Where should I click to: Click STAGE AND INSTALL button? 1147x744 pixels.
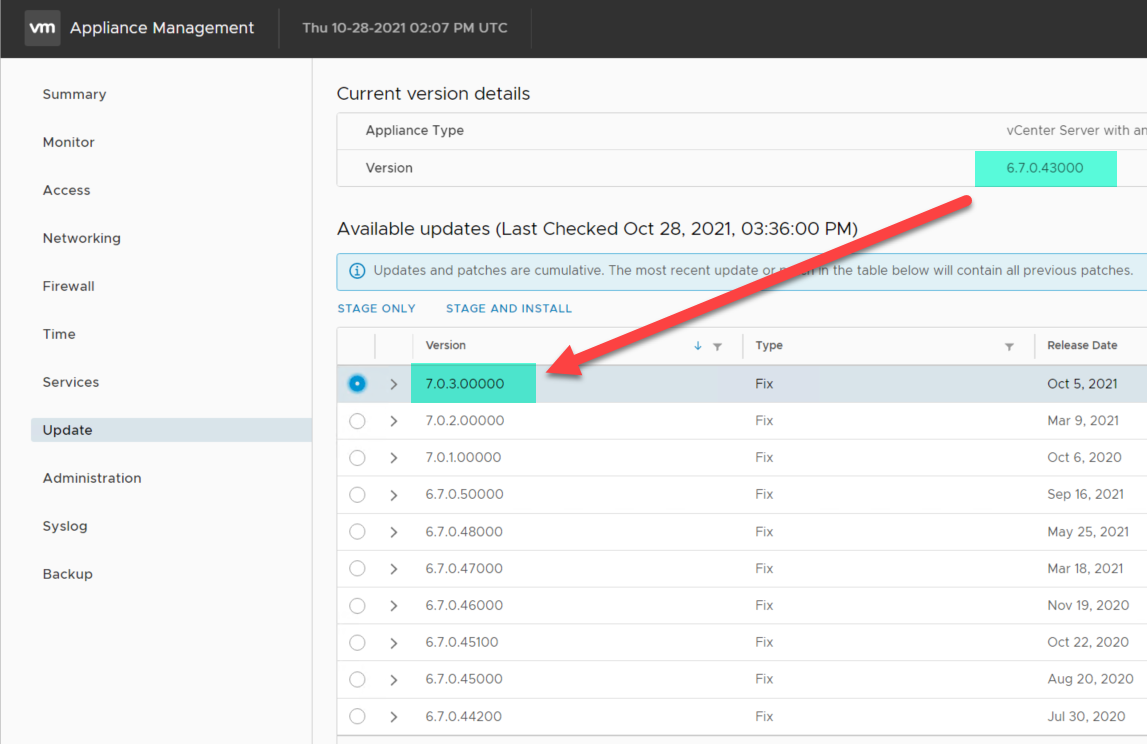[x=509, y=308]
